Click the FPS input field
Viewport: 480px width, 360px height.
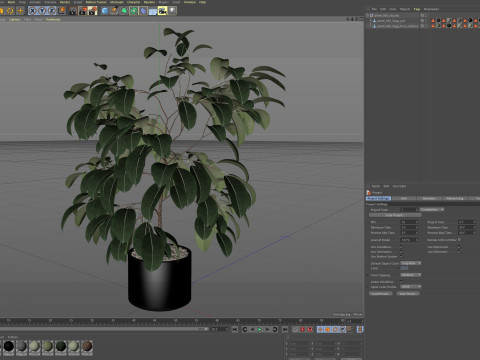(x=409, y=222)
